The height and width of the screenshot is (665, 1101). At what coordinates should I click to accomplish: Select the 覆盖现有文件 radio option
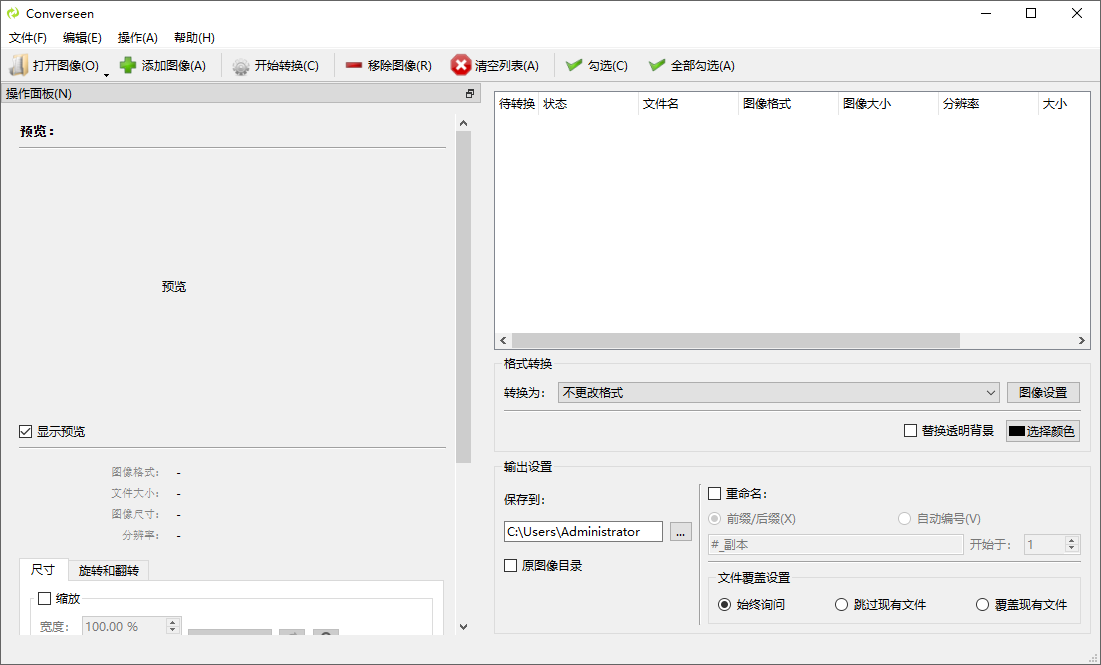coord(980,604)
